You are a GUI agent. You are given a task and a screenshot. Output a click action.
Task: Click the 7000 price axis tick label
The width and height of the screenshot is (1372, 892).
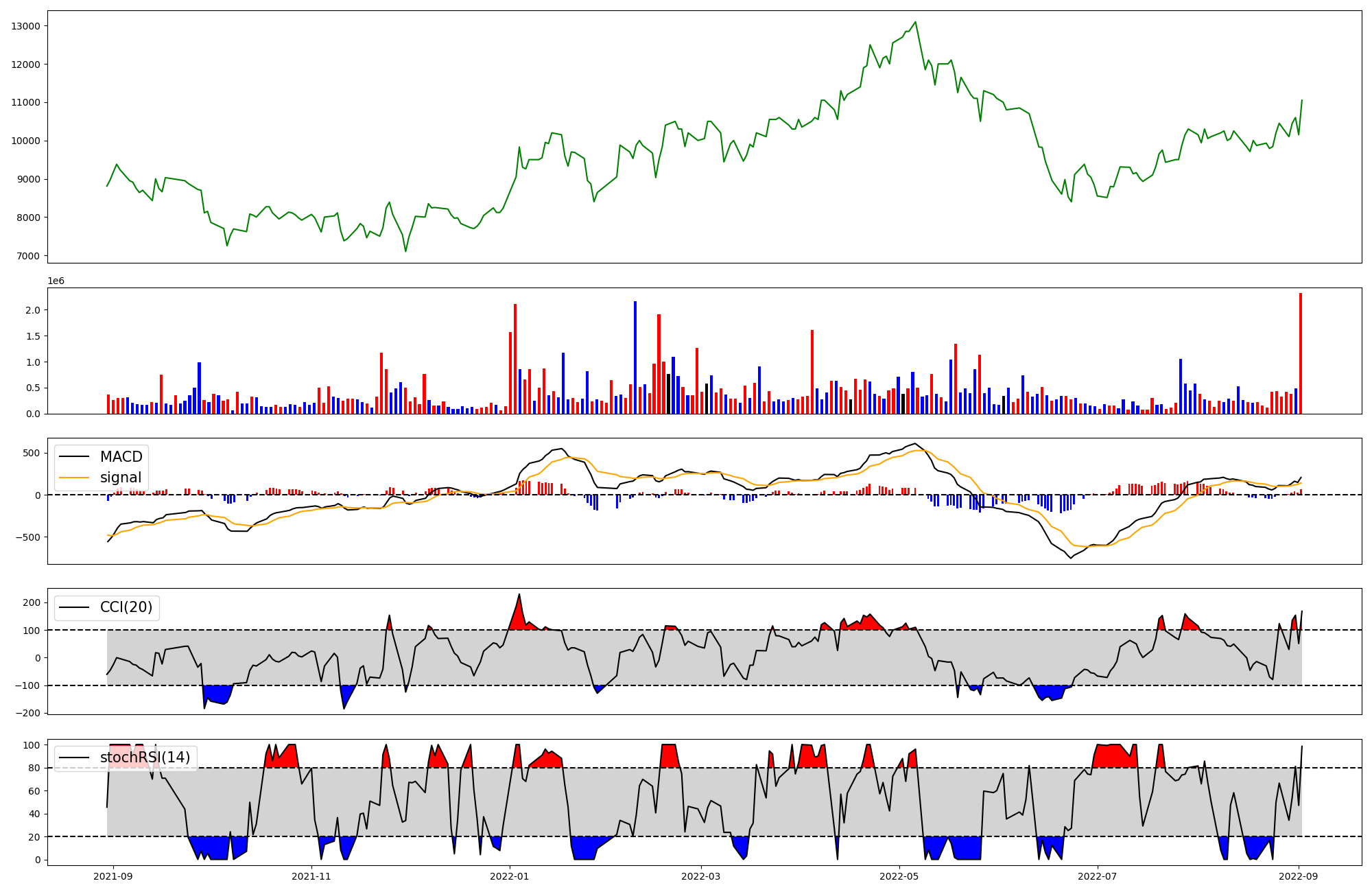[x=28, y=256]
